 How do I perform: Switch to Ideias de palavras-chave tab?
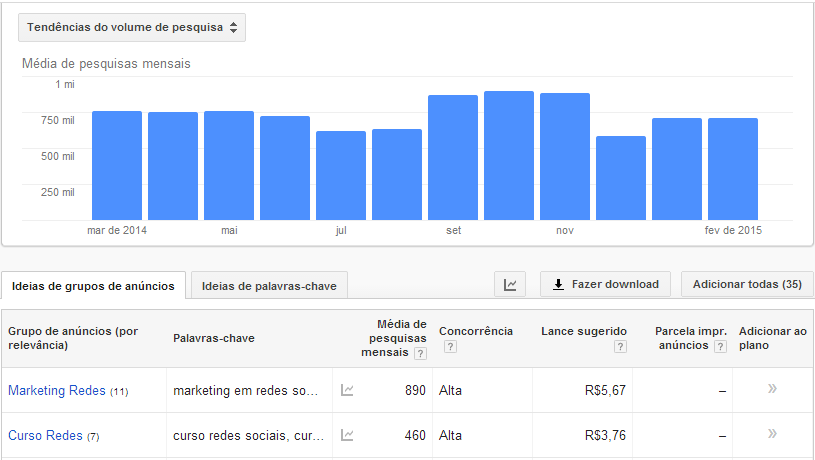[269, 286]
